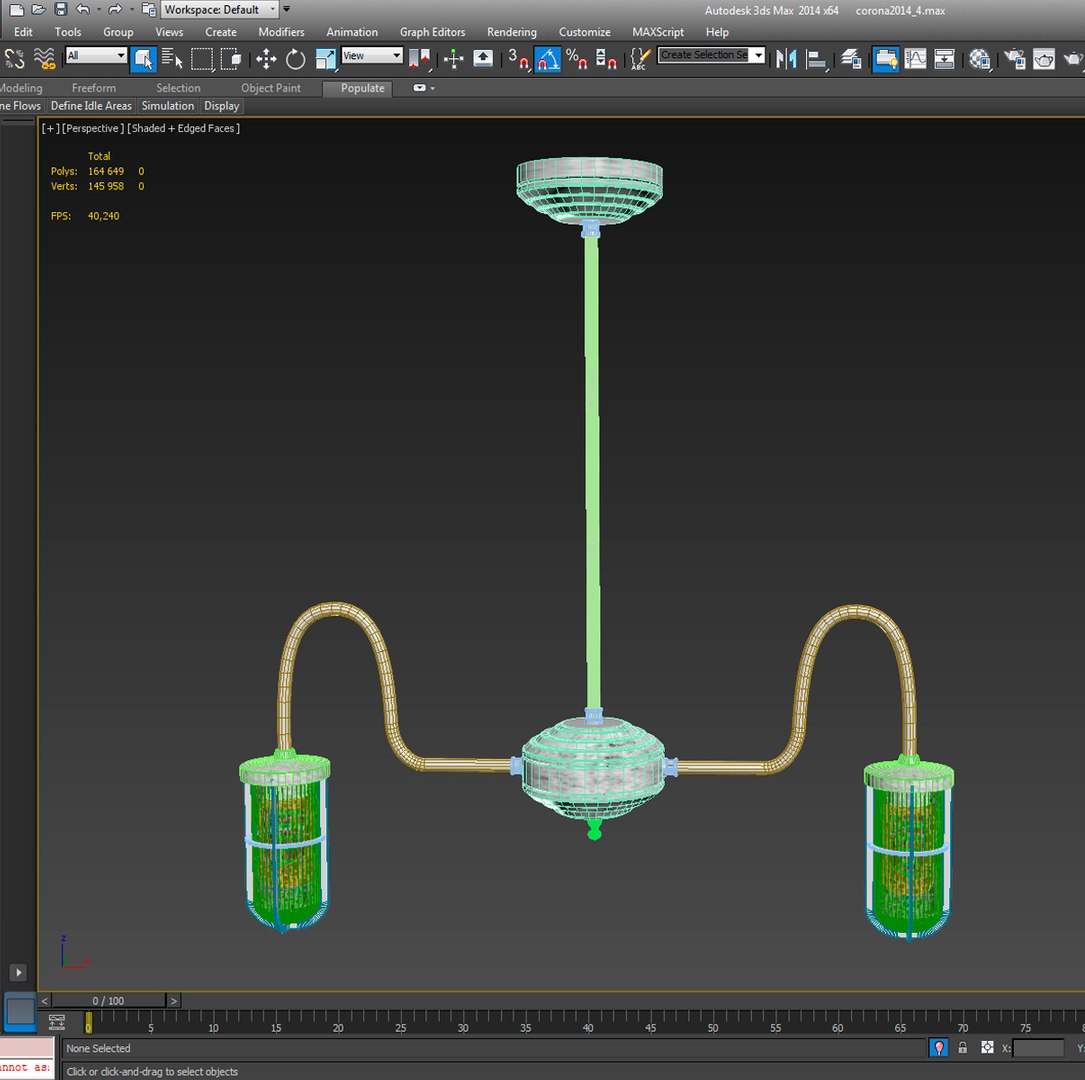
Task: Toggle Window/Crossing selection mode
Action: [231, 60]
